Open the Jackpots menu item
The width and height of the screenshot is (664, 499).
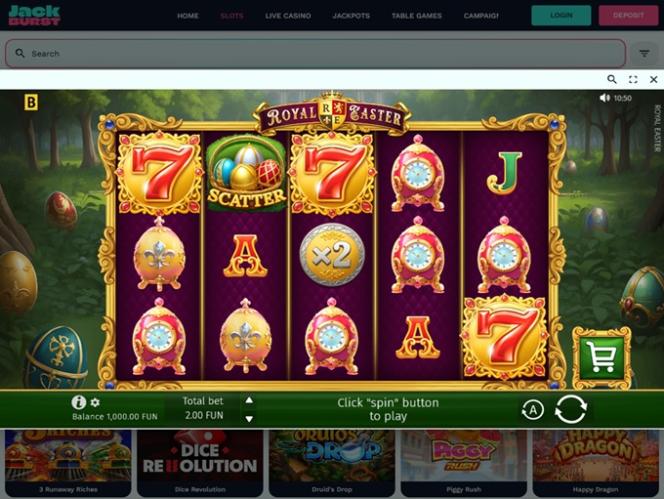click(x=351, y=16)
